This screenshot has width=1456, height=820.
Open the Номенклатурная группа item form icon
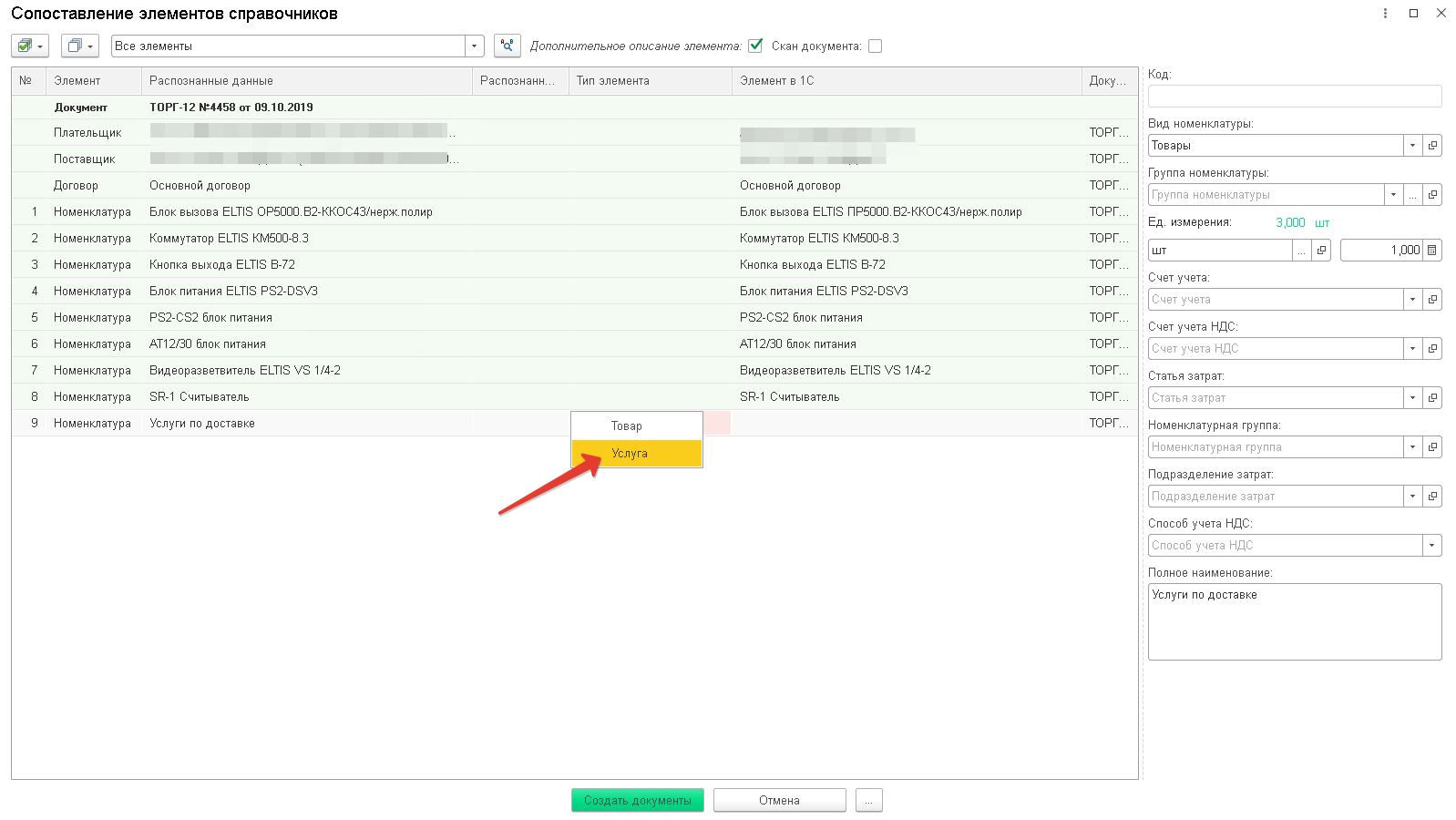(x=1432, y=446)
